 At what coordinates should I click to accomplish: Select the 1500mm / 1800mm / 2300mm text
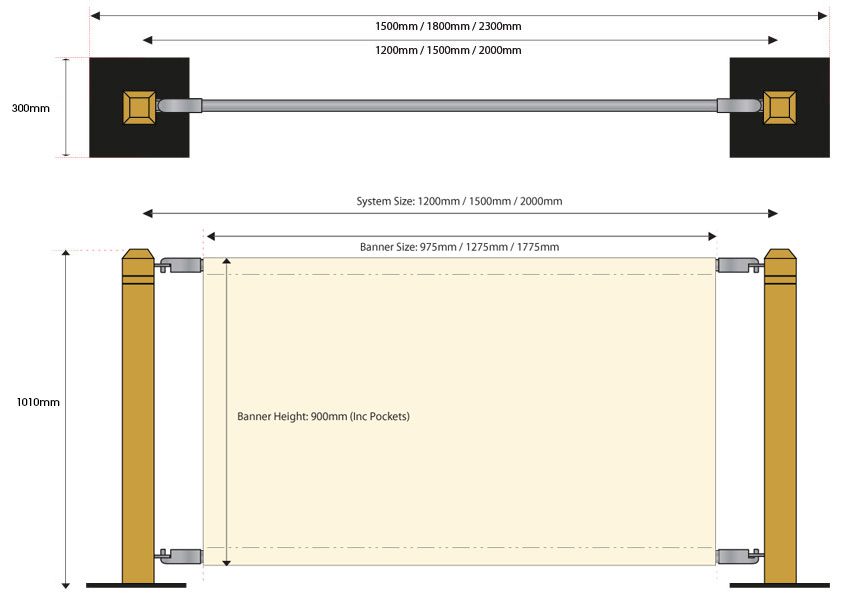(459, 27)
